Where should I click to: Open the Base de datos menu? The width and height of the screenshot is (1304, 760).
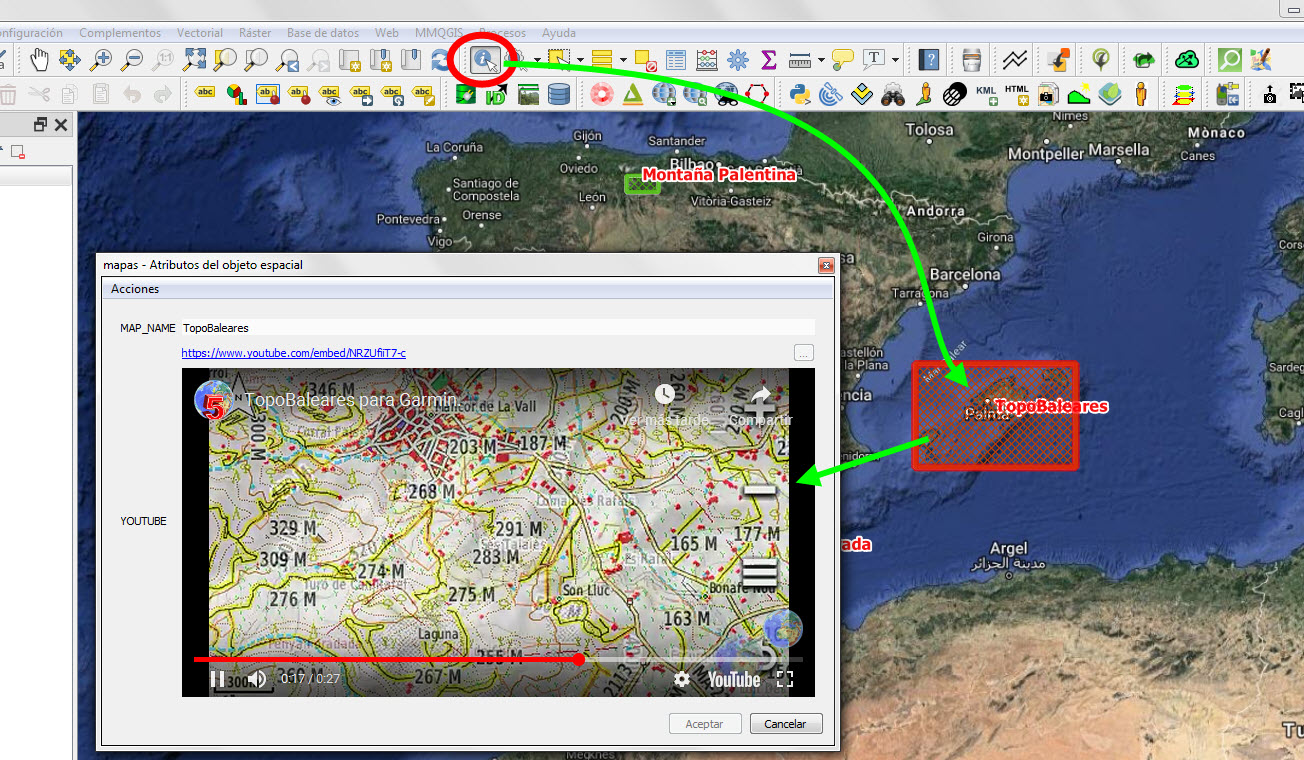click(323, 33)
